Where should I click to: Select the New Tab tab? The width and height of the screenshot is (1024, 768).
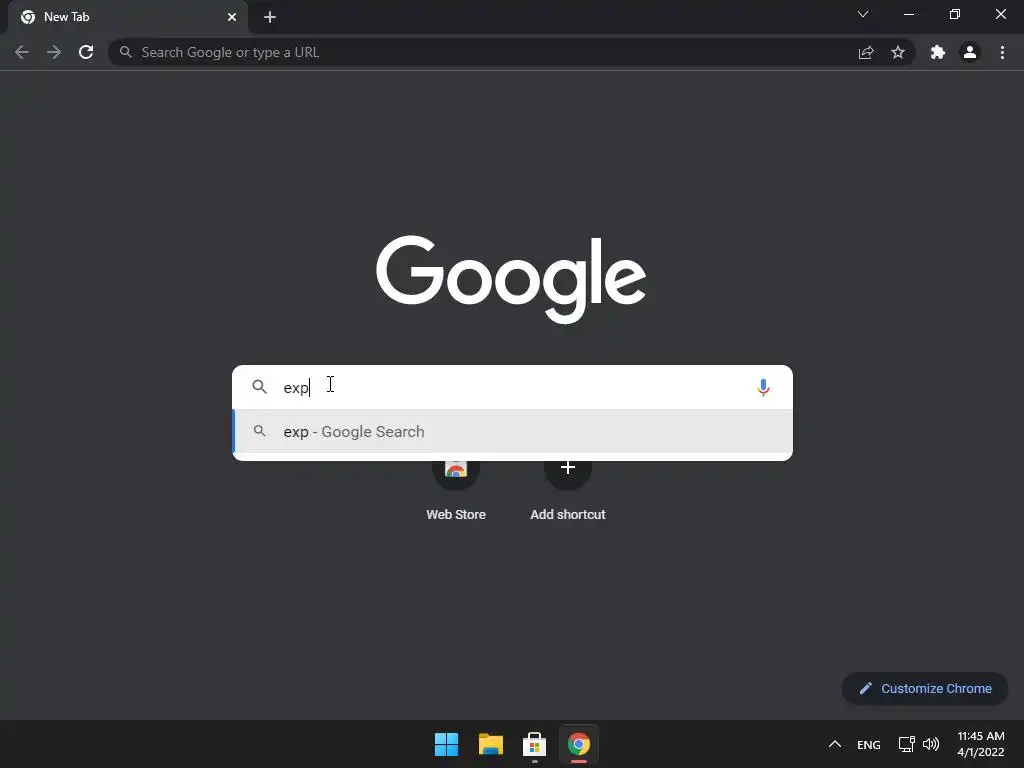(x=128, y=17)
